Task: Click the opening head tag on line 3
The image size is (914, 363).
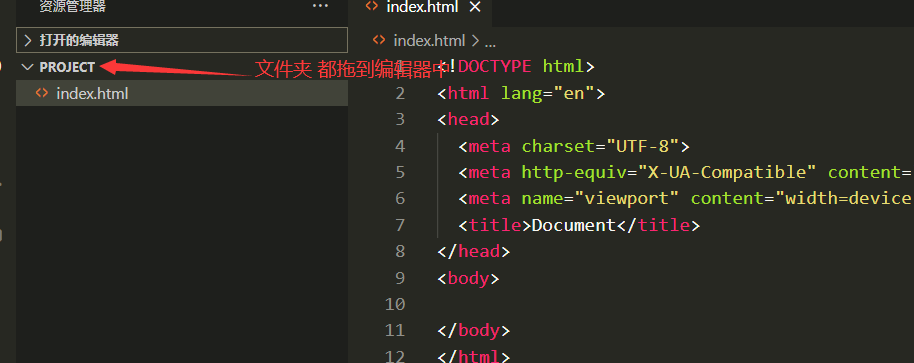Action: point(468,119)
